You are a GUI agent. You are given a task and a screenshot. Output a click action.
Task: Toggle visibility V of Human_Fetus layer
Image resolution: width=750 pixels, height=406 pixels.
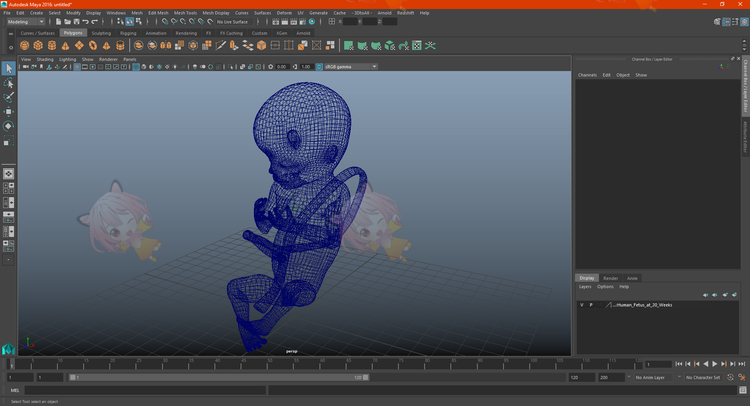[582, 305]
